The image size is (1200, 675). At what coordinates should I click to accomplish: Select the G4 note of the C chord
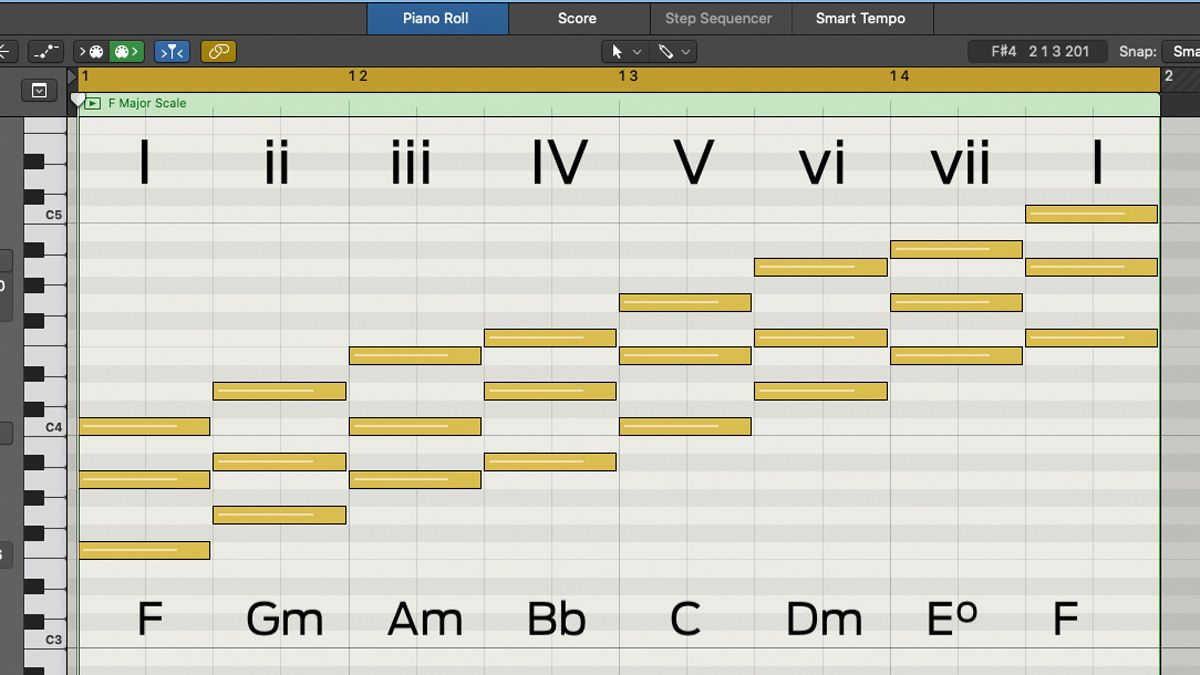pyautogui.click(x=685, y=302)
